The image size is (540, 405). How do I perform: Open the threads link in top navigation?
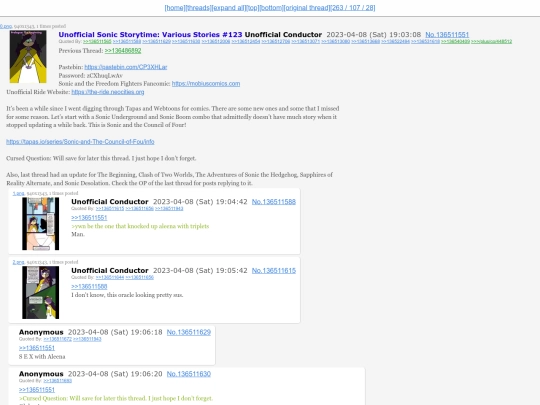198,8
